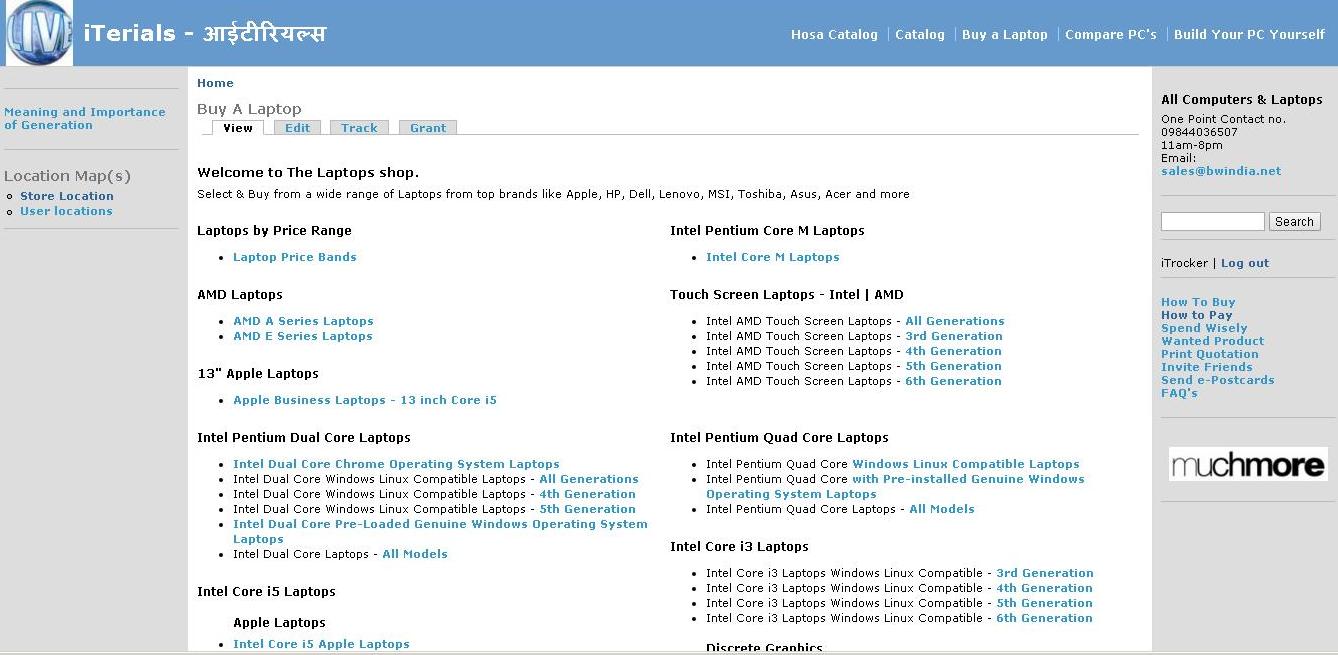Open the Compare PC's menu item
The width and height of the screenshot is (1338, 655).
tap(1111, 34)
